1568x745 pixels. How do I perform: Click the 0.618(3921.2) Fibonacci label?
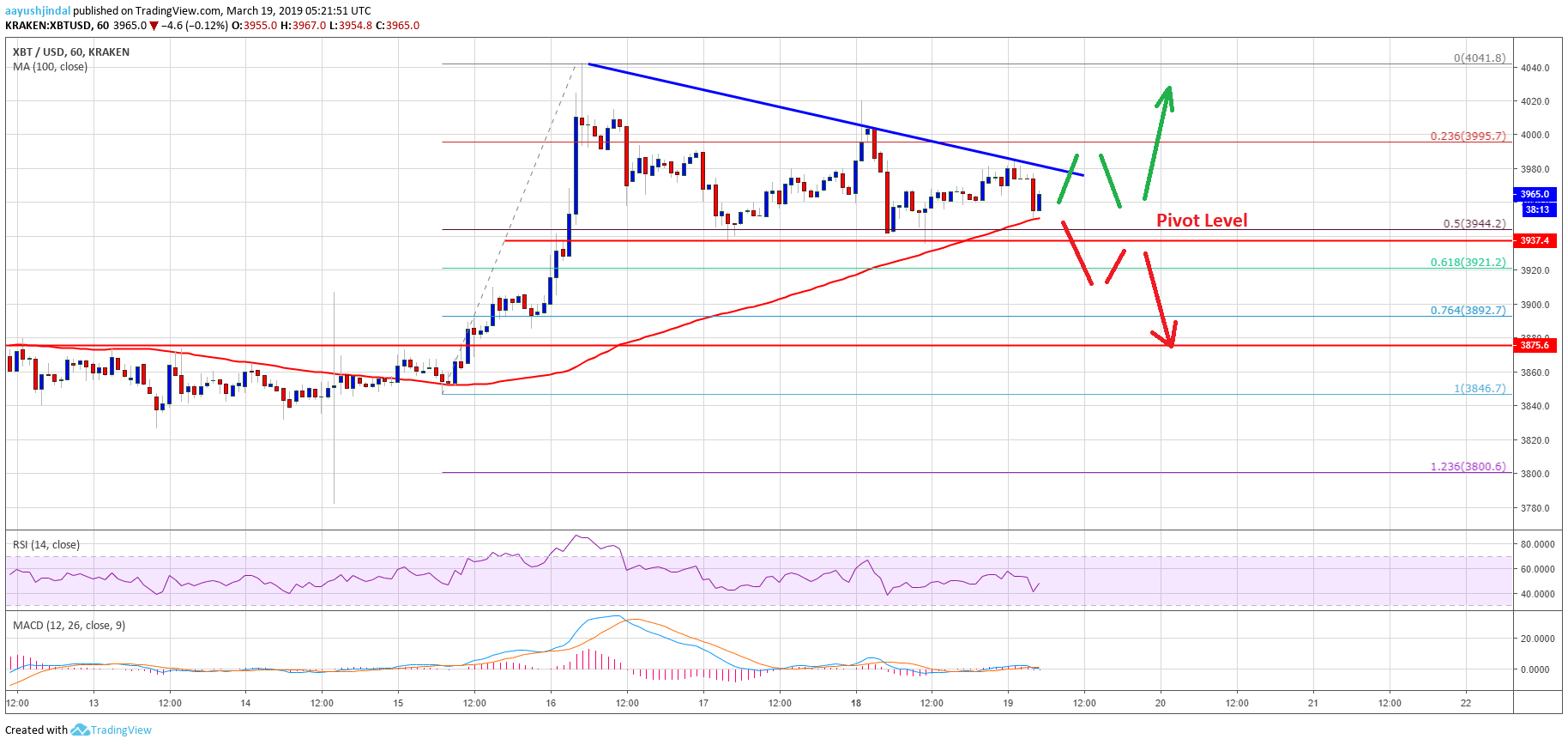click(1468, 263)
